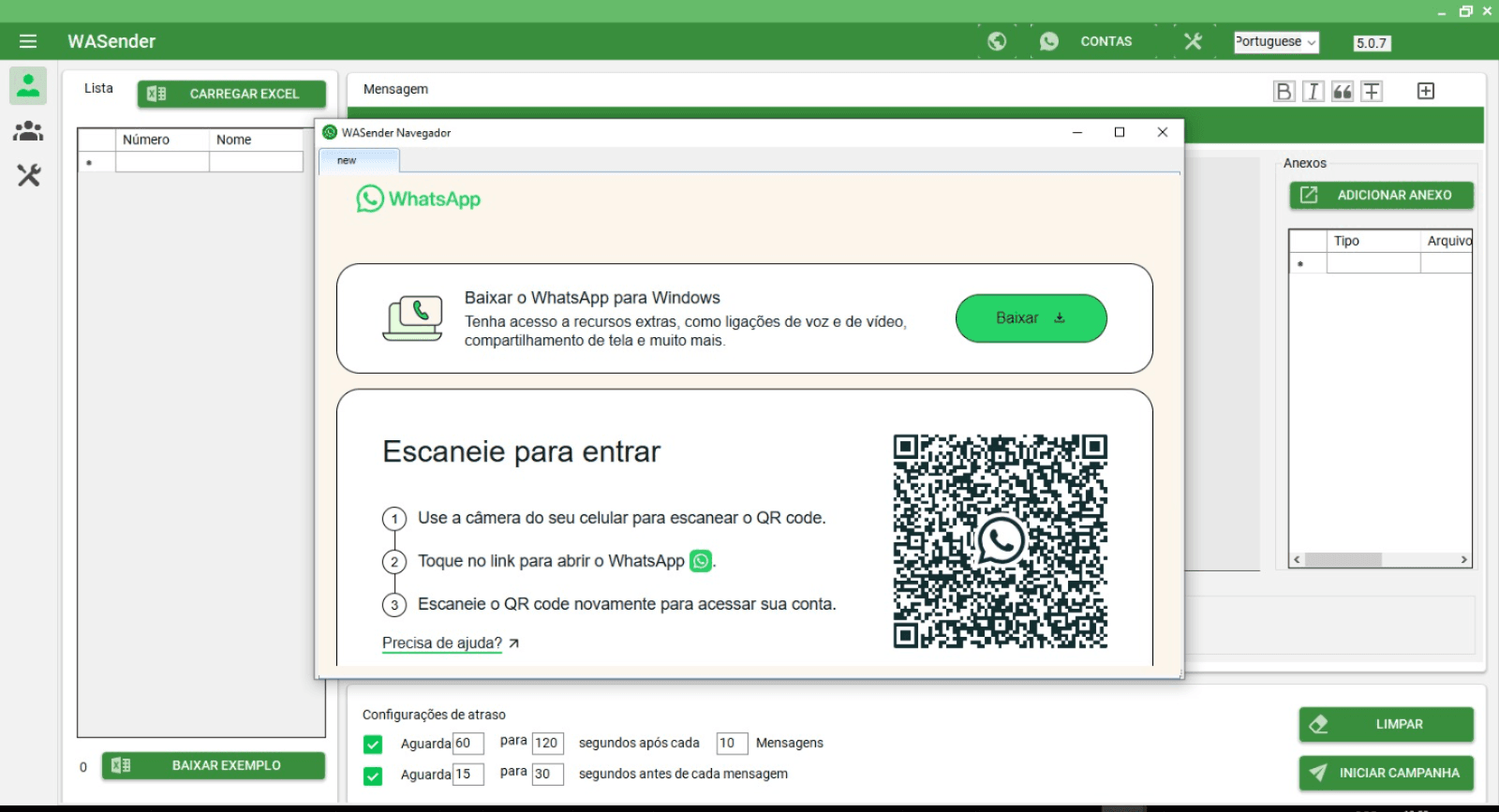Click the globe icon in top bar
This screenshot has height=812, width=1499.
997,41
